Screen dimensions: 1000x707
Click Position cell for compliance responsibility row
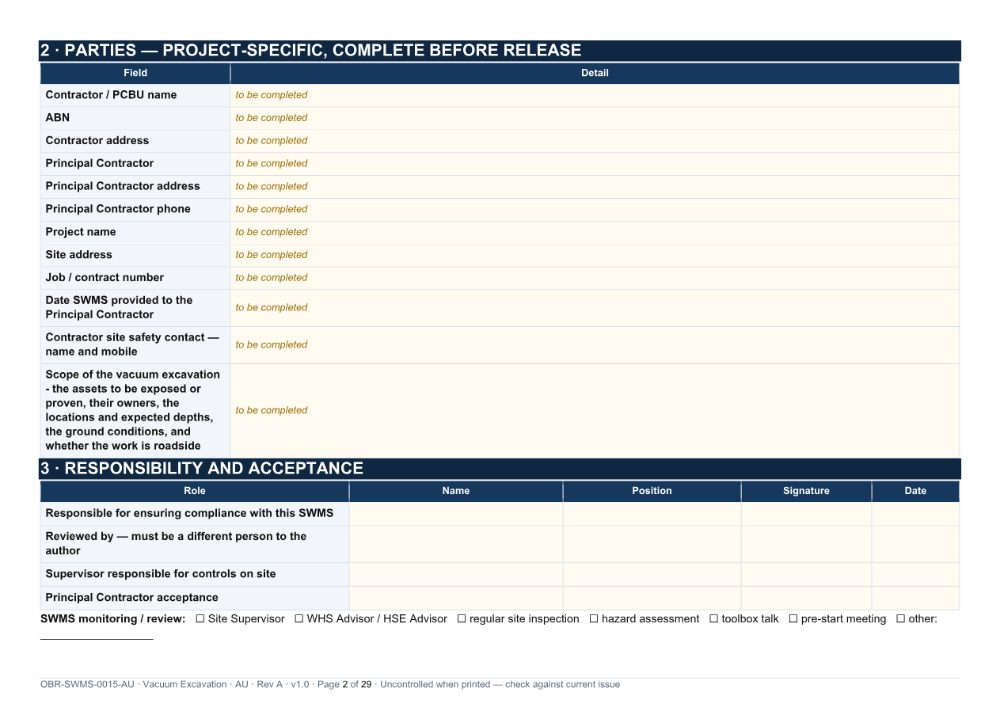652,514
